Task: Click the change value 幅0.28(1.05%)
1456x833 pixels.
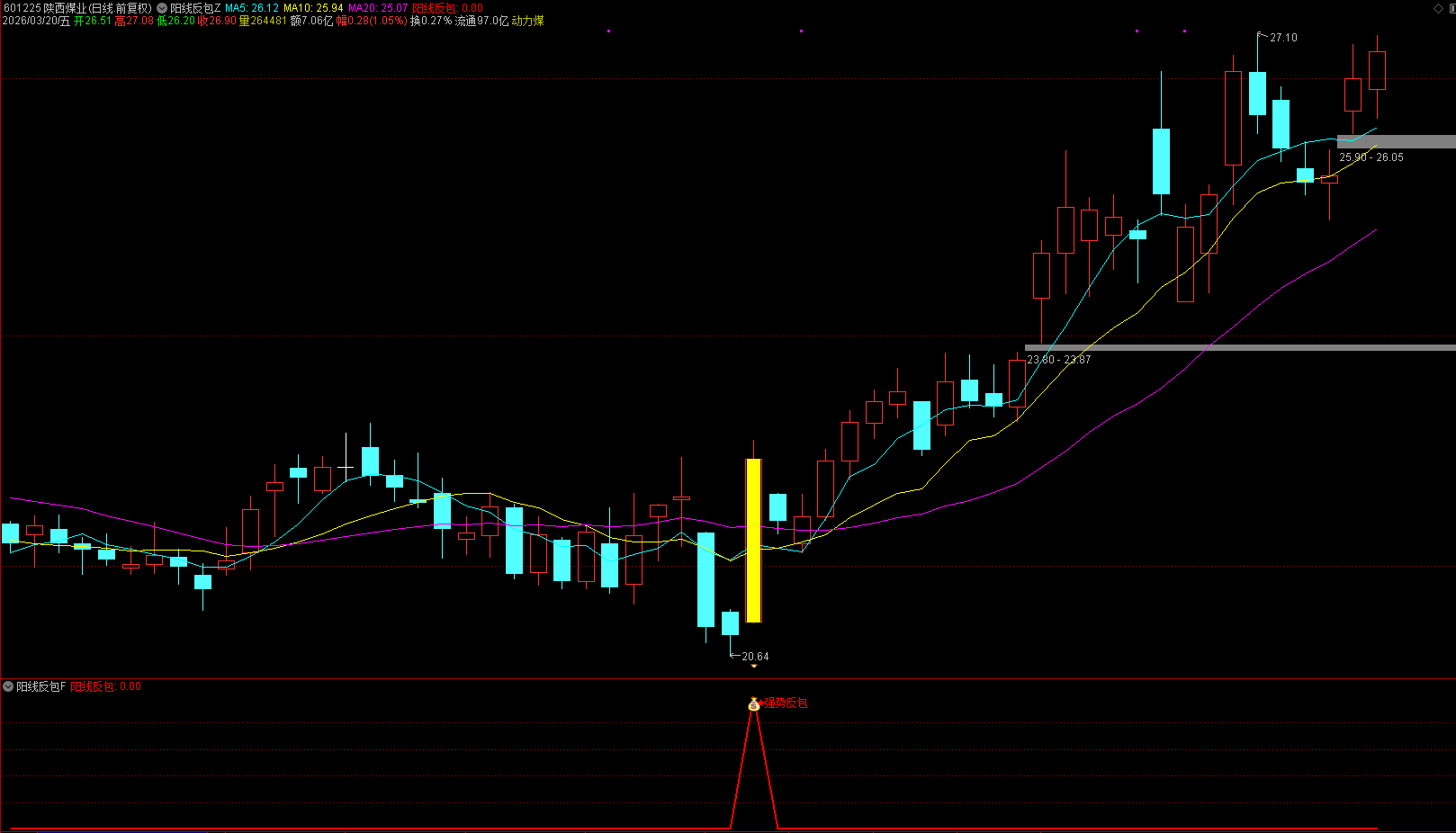Action: click(x=372, y=21)
